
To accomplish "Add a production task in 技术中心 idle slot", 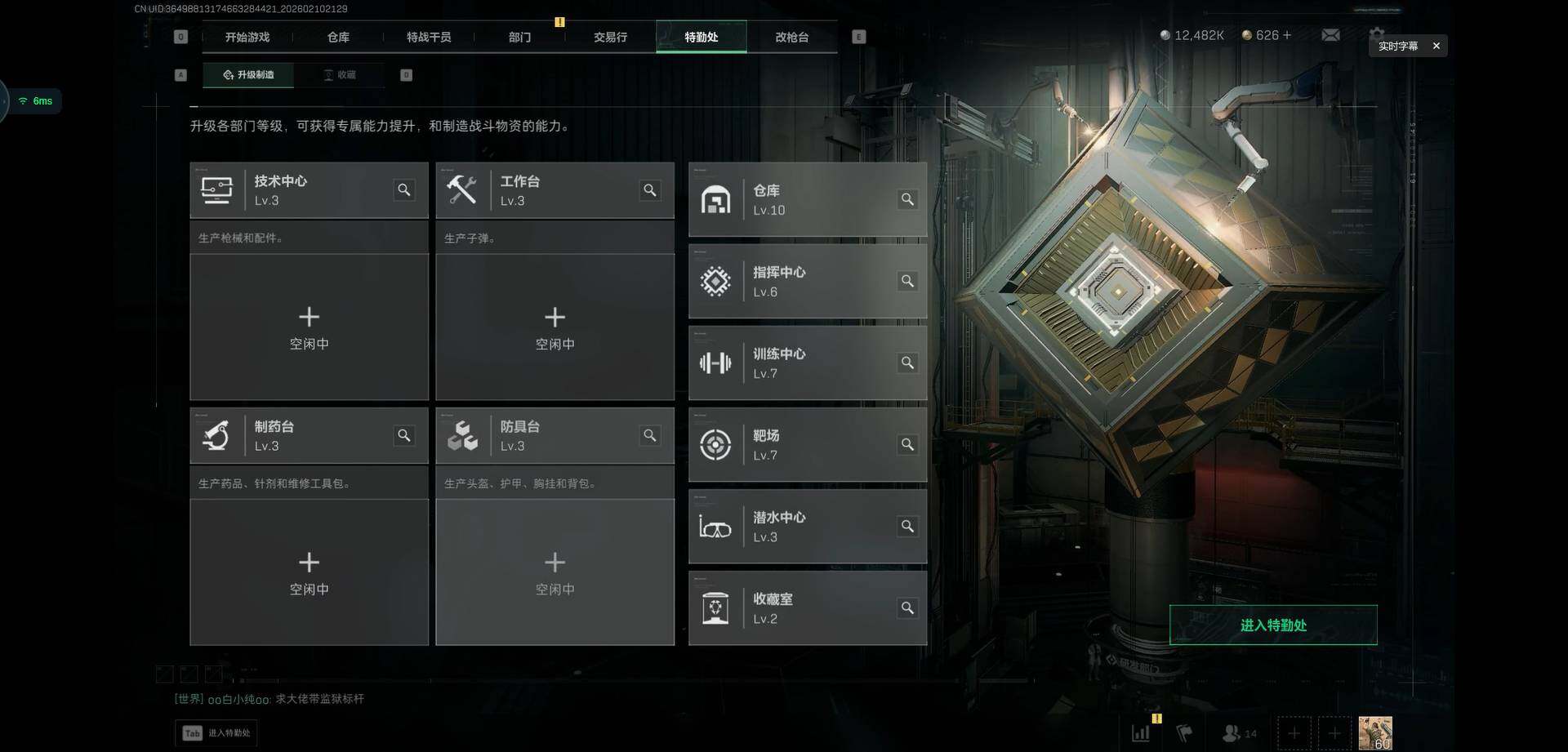I will point(309,327).
